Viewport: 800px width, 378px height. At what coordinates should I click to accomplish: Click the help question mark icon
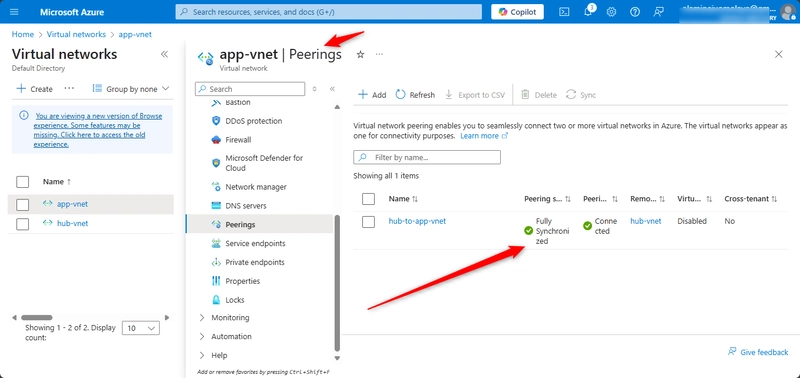(635, 12)
